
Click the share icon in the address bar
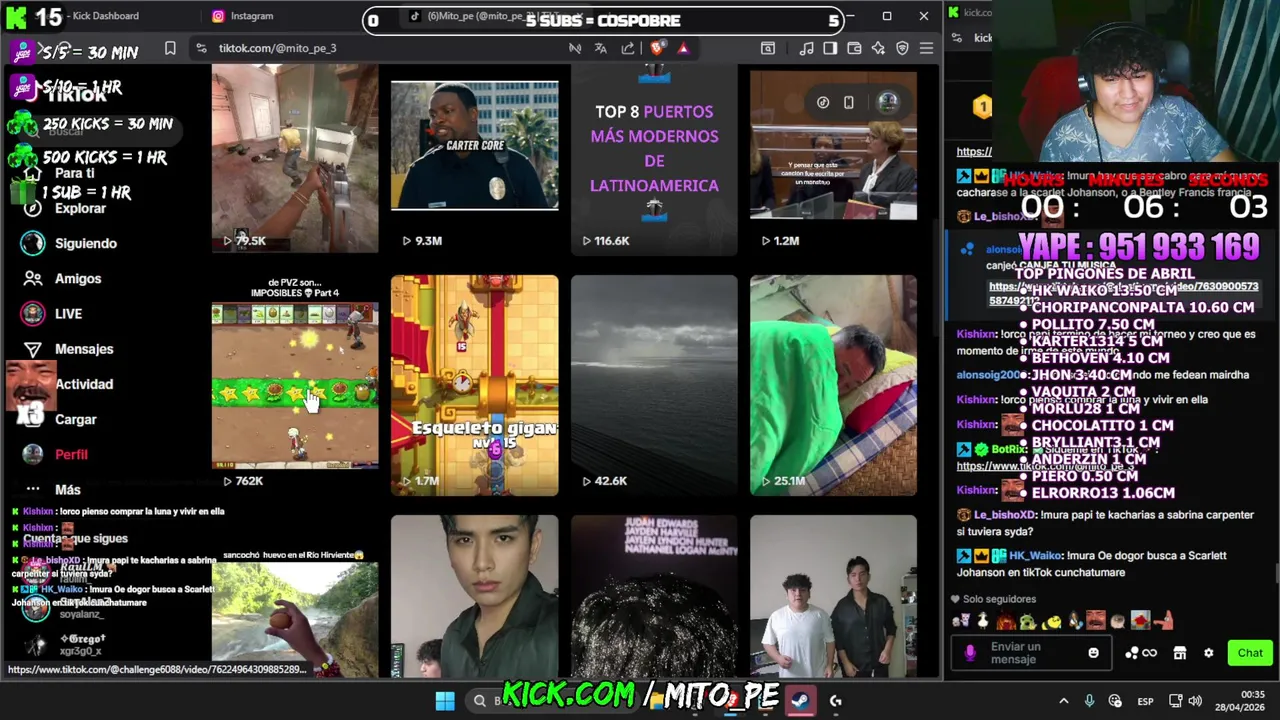coord(628,48)
